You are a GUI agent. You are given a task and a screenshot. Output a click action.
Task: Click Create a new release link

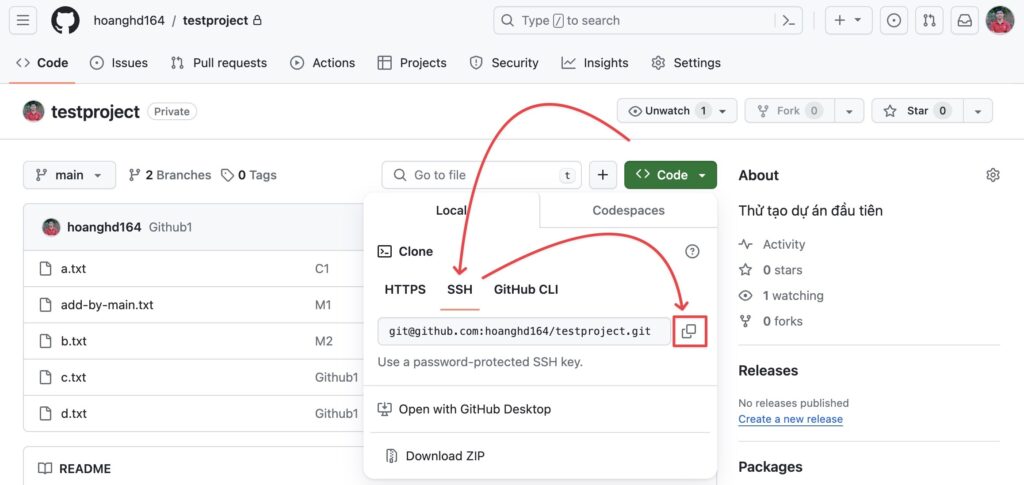click(790, 419)
